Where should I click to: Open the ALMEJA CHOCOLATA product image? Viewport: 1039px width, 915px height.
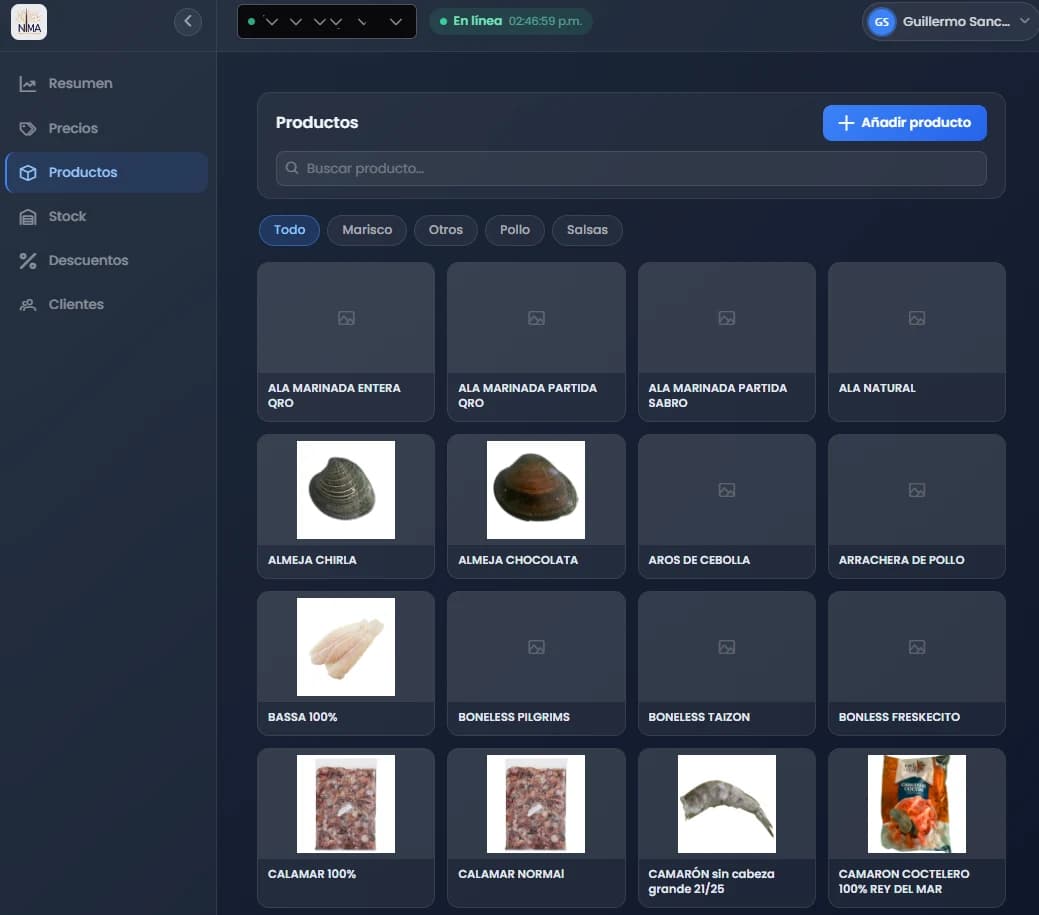click(x=536, y=490)
